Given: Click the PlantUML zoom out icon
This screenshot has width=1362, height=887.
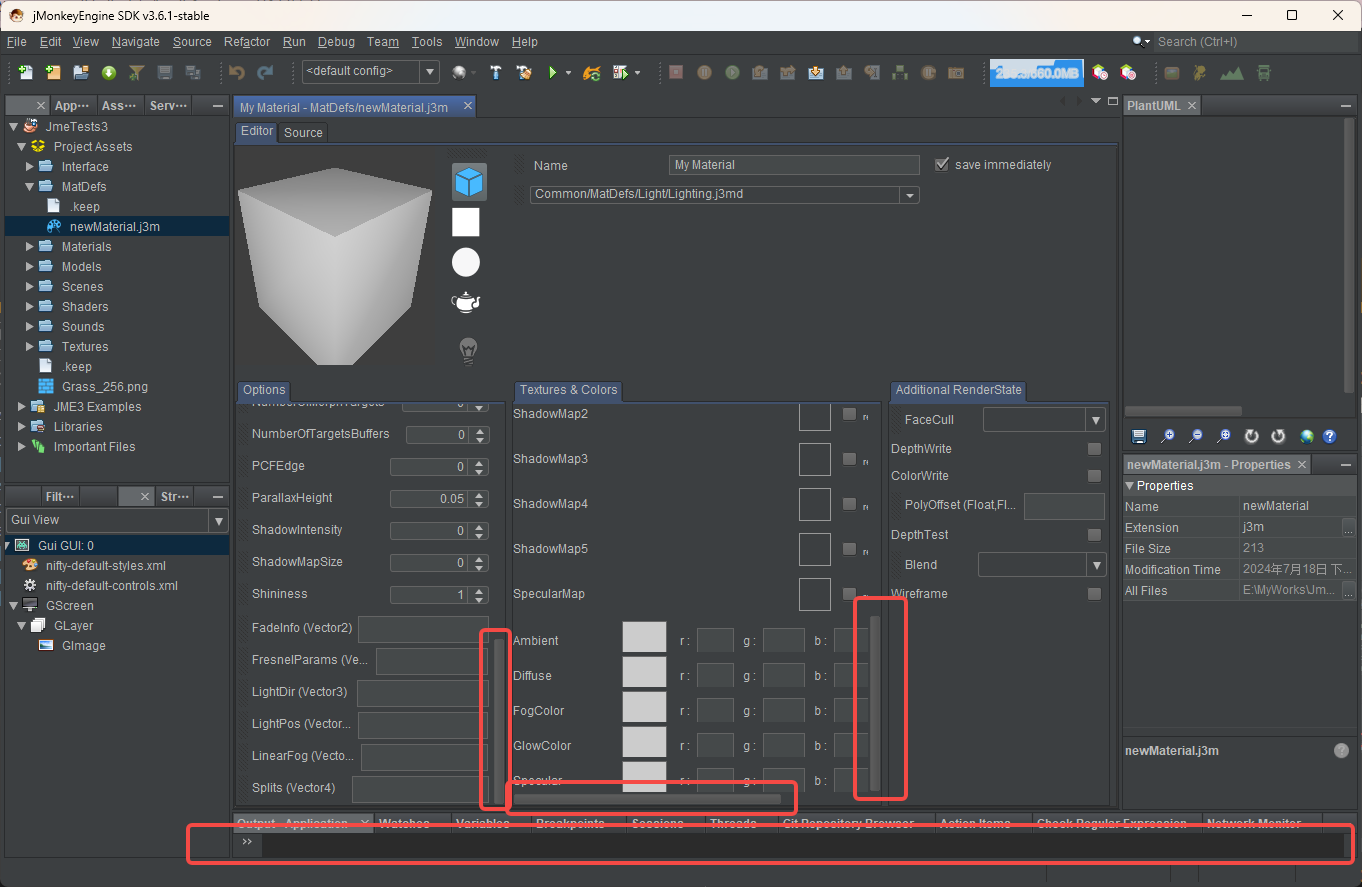Looking at the screenshot, I should [x=1195, y=436].
